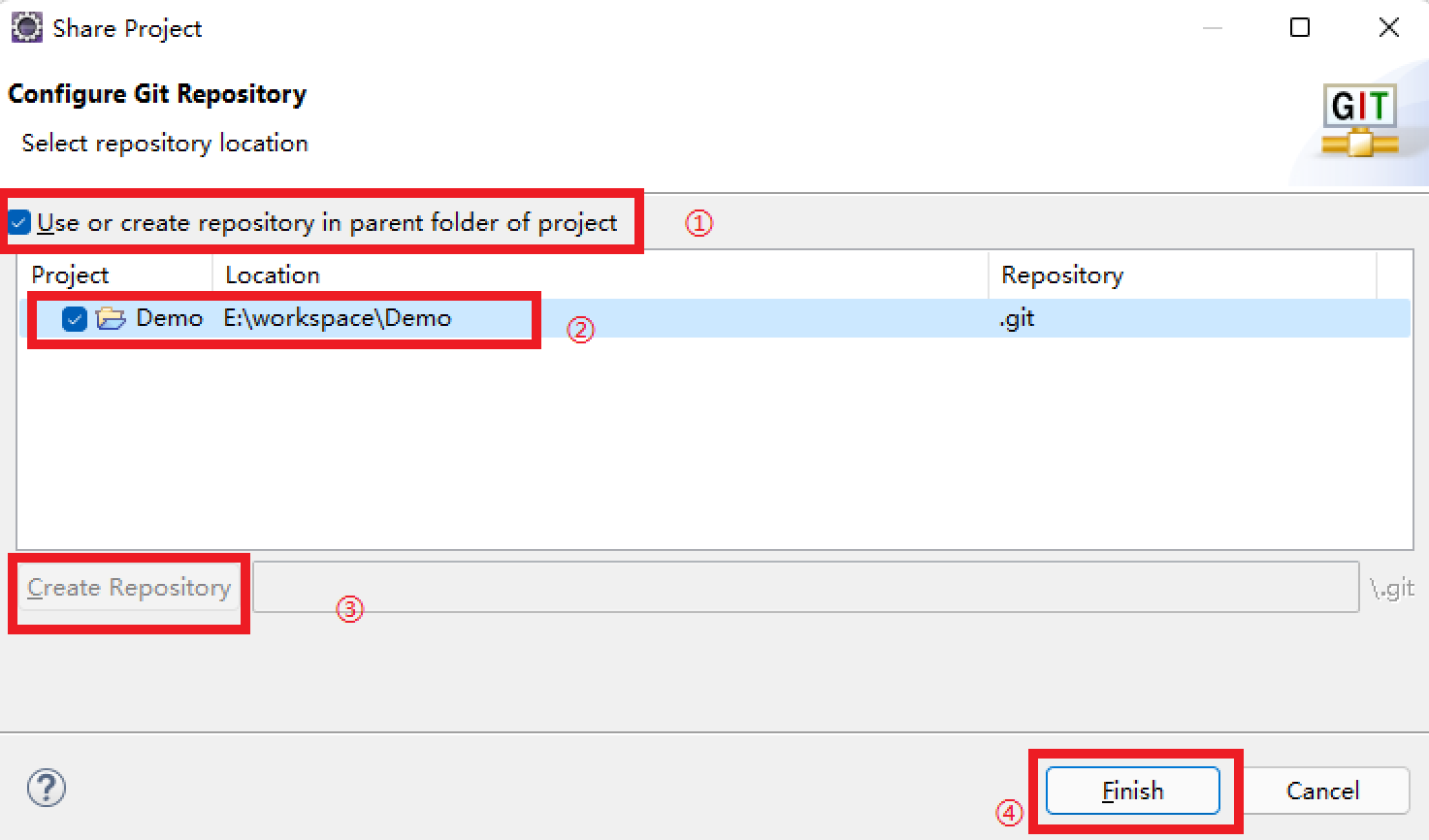Click the Project column header
Viewport: 1429px width, 840px height.
[x=70, y=275]
